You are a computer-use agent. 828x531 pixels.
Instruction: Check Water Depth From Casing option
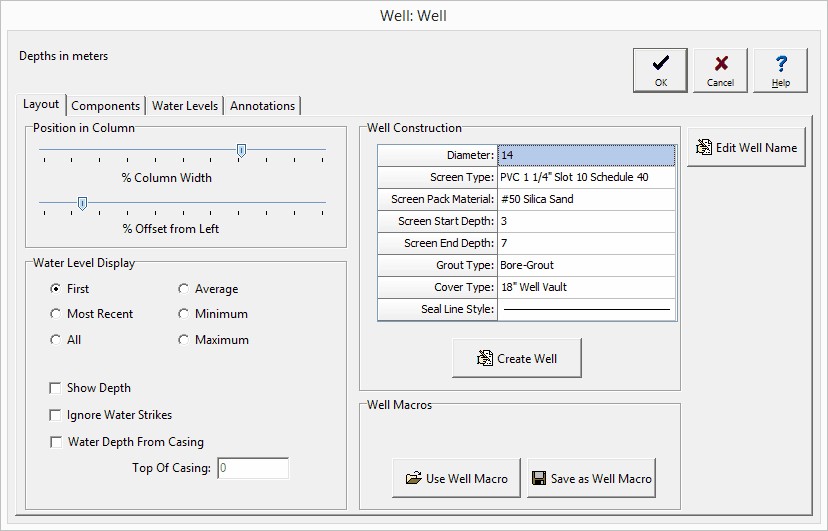point(56,442)
